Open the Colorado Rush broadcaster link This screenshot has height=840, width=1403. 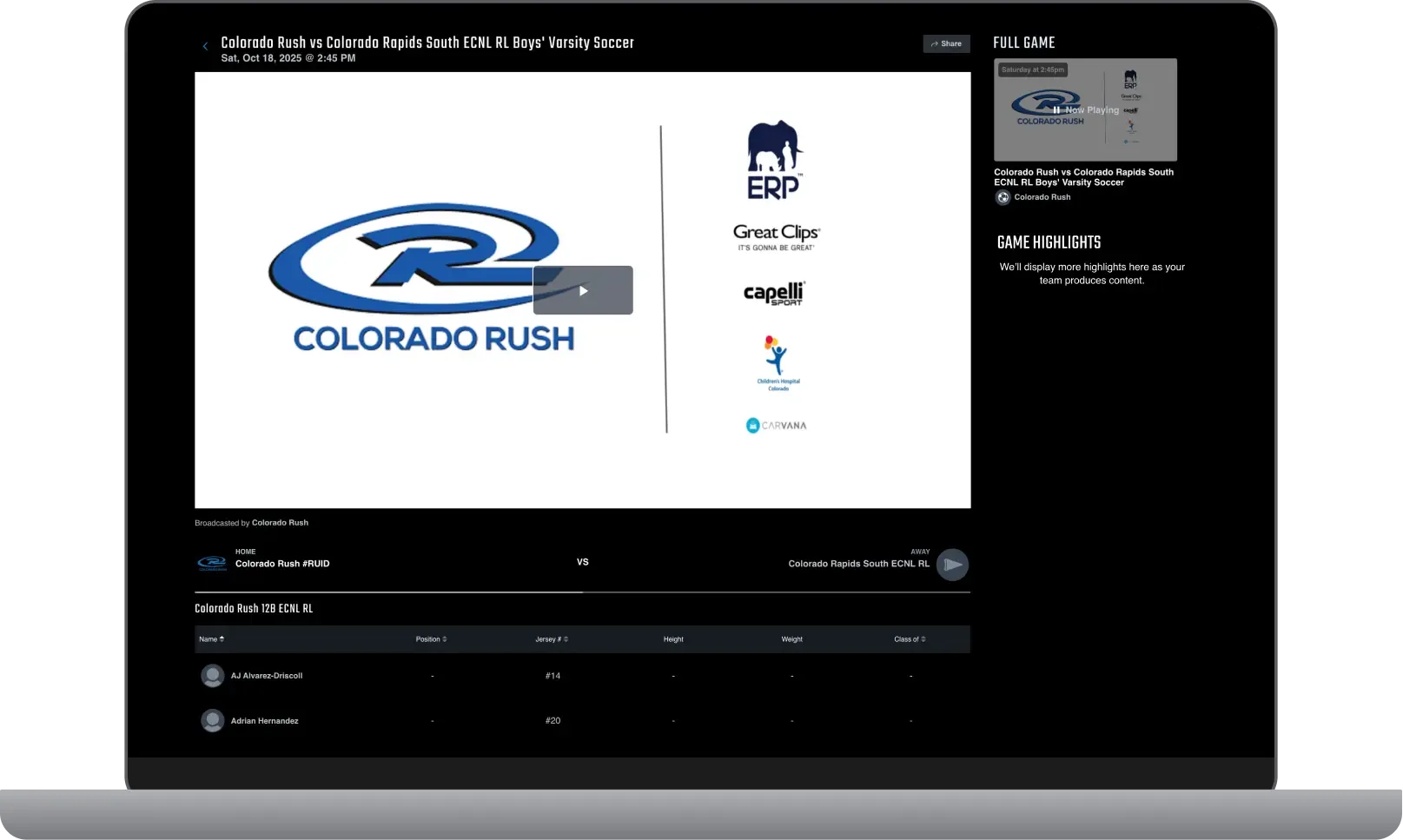point(280,522)
